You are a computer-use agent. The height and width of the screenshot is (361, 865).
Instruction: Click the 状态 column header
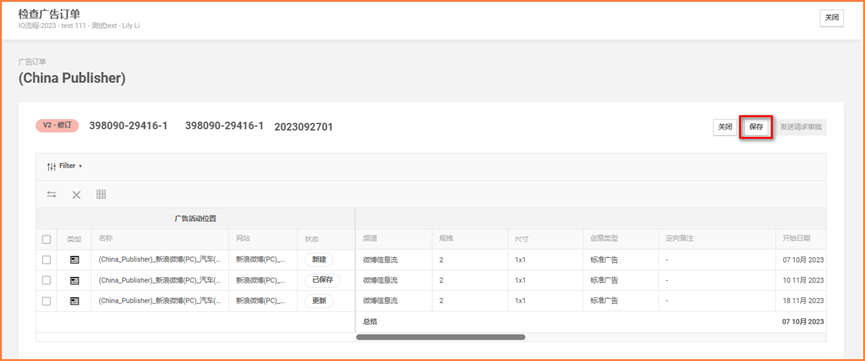[312, 239]
